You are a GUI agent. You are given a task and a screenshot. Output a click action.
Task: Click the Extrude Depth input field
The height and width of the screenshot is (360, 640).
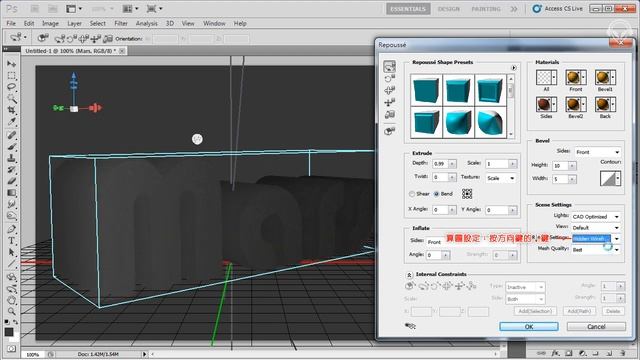440,164
